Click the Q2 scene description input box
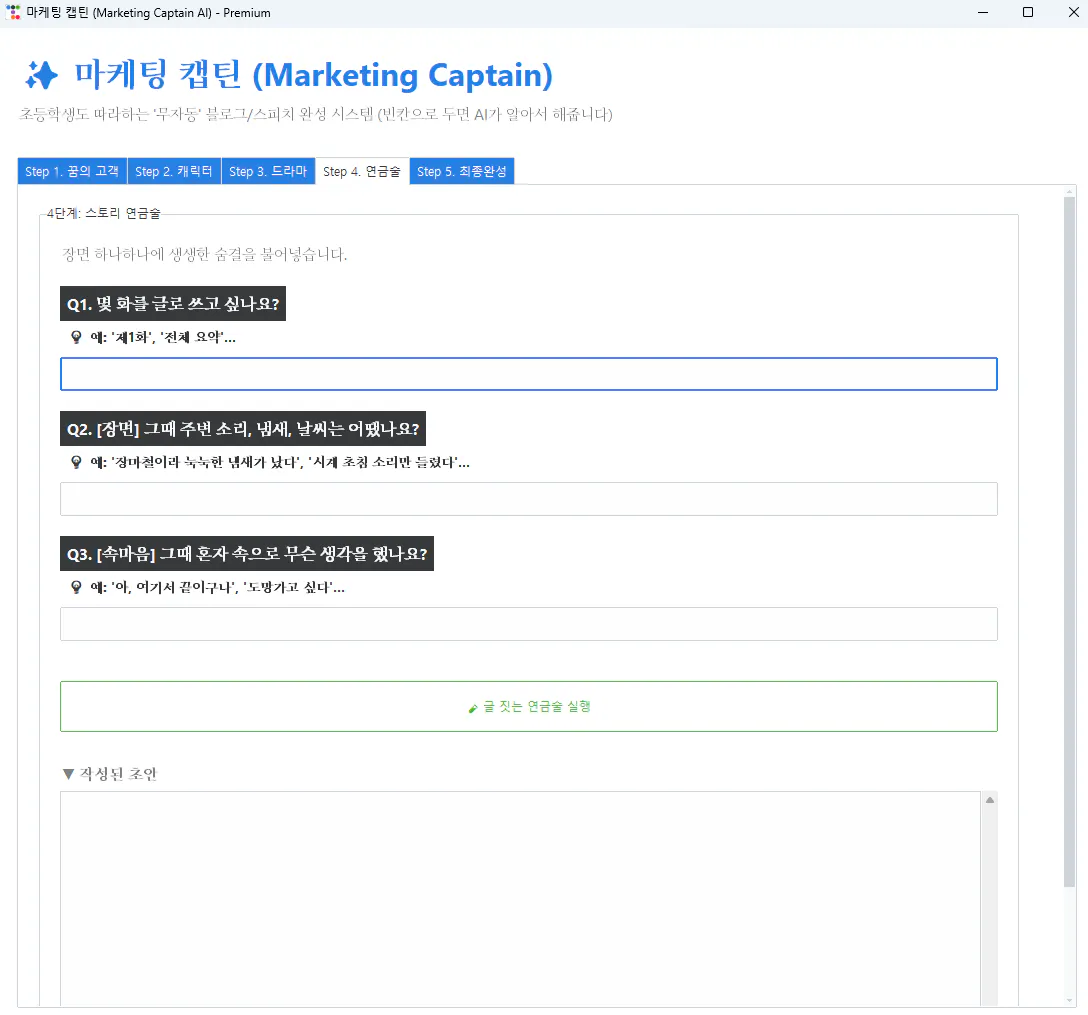Viewport: 1088px width, 1015px height. coord(528,498)
